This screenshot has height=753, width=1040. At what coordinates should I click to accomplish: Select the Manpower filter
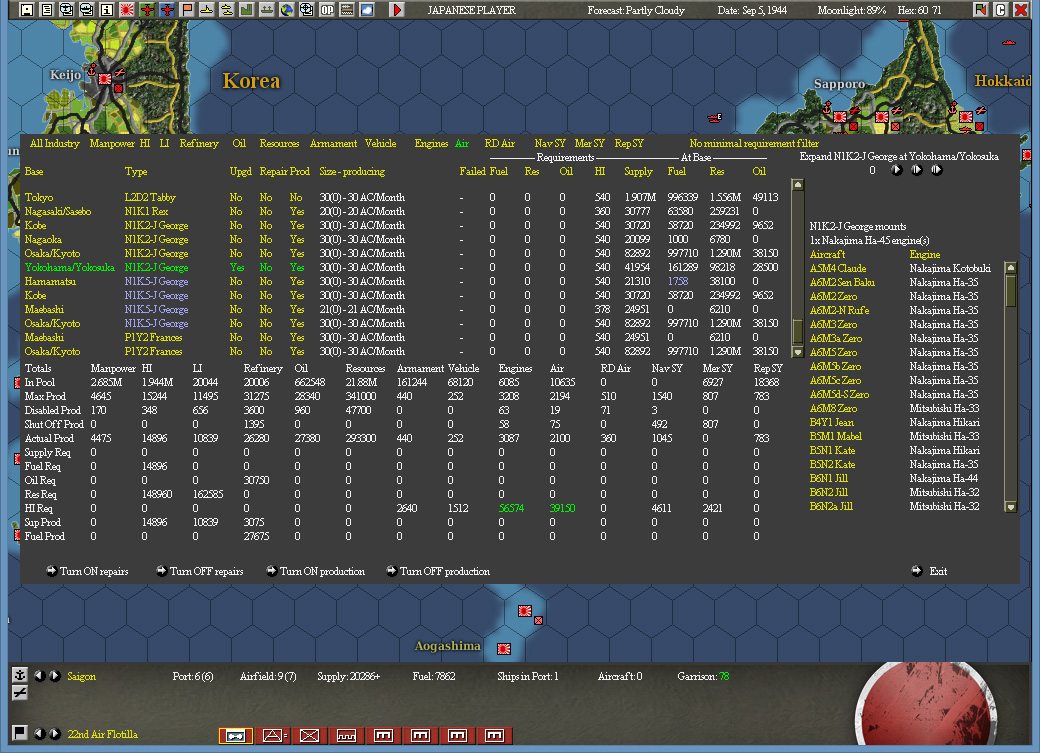pyautogui.click(x=112, y=143)
